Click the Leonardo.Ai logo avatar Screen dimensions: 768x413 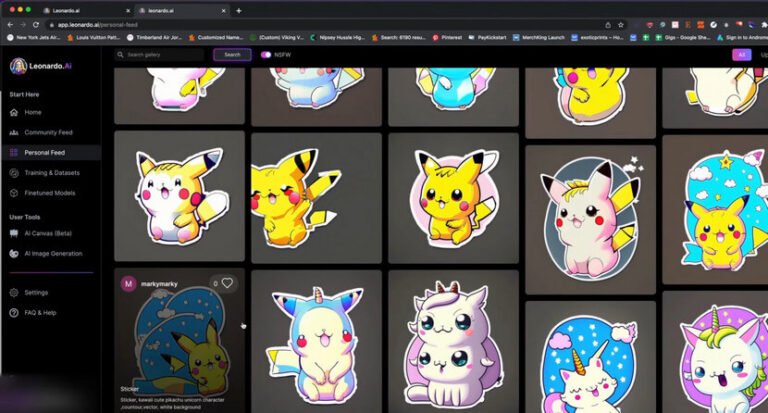point(18,66)
